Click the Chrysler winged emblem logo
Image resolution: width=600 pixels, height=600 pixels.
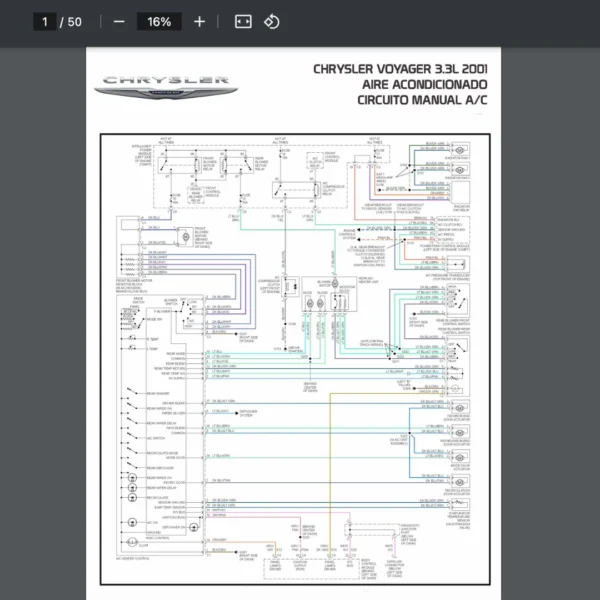(152, 93)
